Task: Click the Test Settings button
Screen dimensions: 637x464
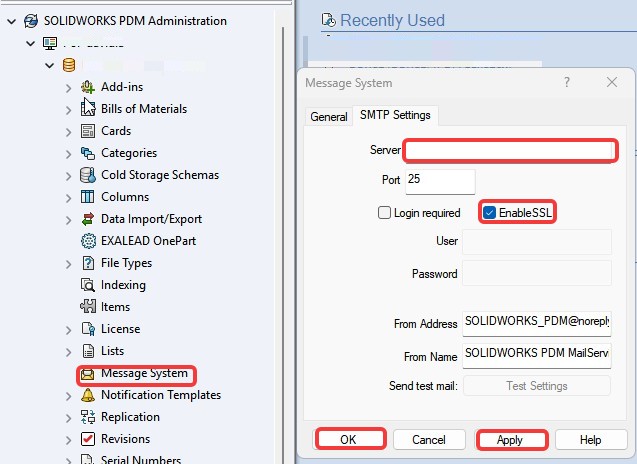Action: [537, 386]
